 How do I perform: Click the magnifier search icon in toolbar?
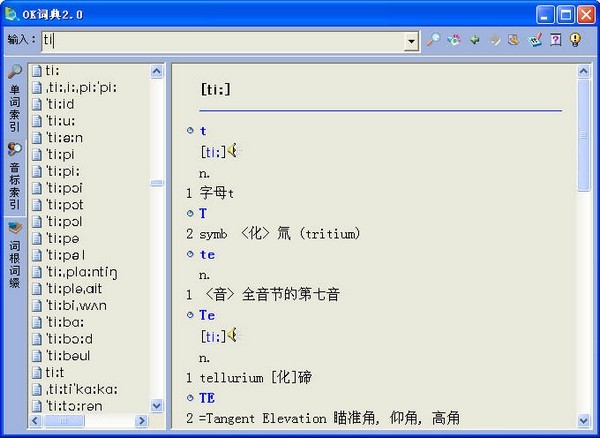click(433, 39)
